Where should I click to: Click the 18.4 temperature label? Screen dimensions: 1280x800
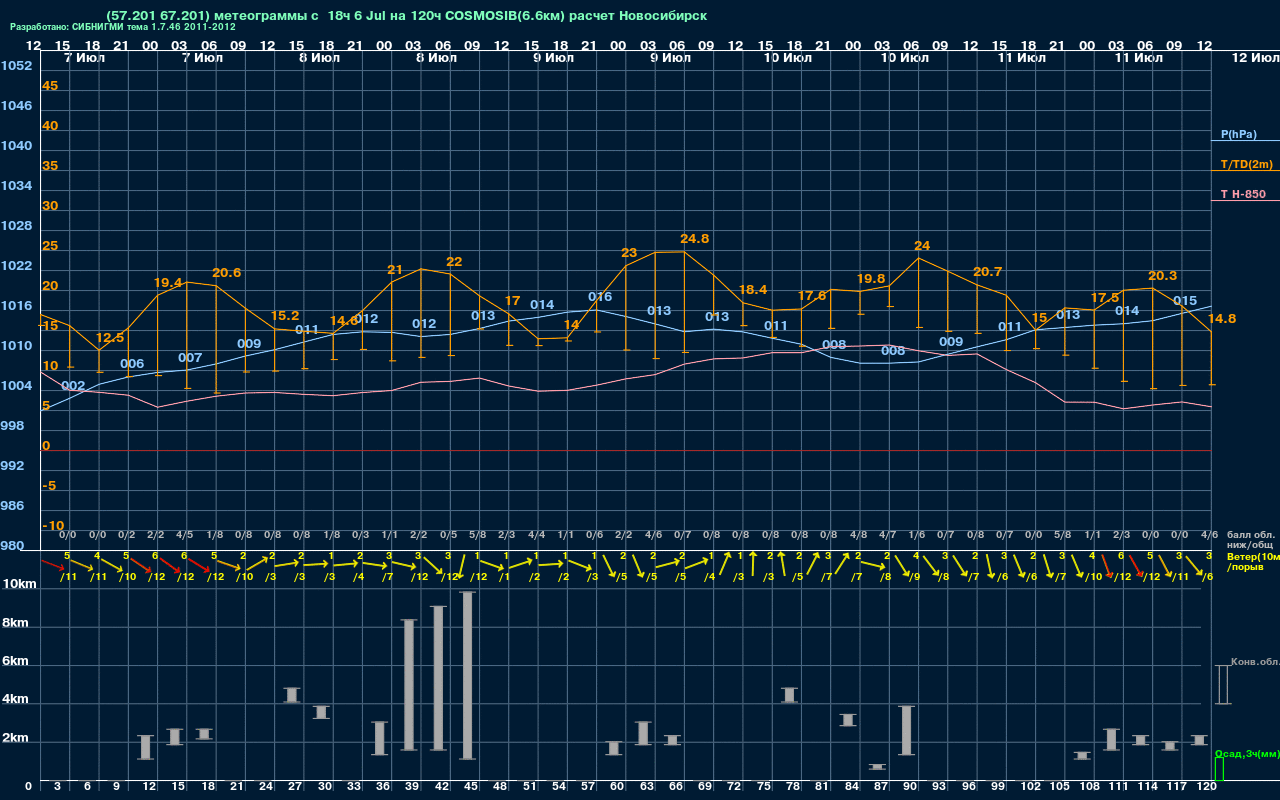[752, 290]
